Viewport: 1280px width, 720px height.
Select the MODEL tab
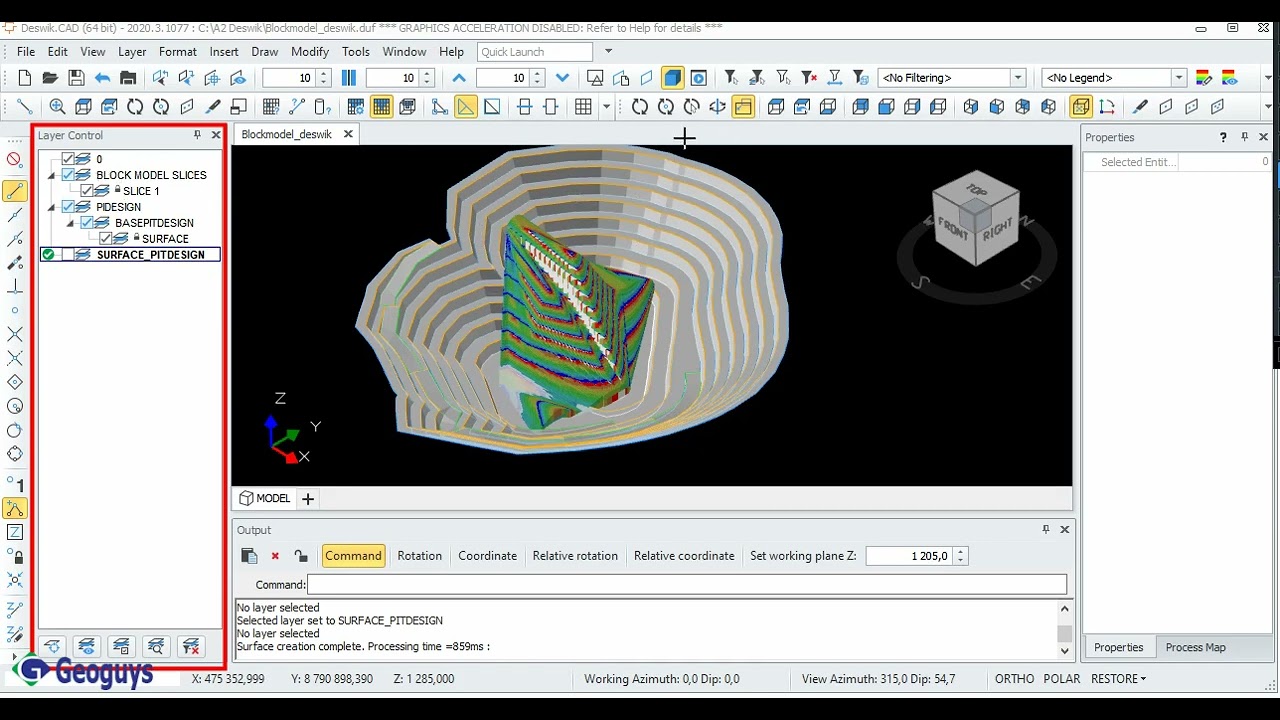[x=265, y=498]
